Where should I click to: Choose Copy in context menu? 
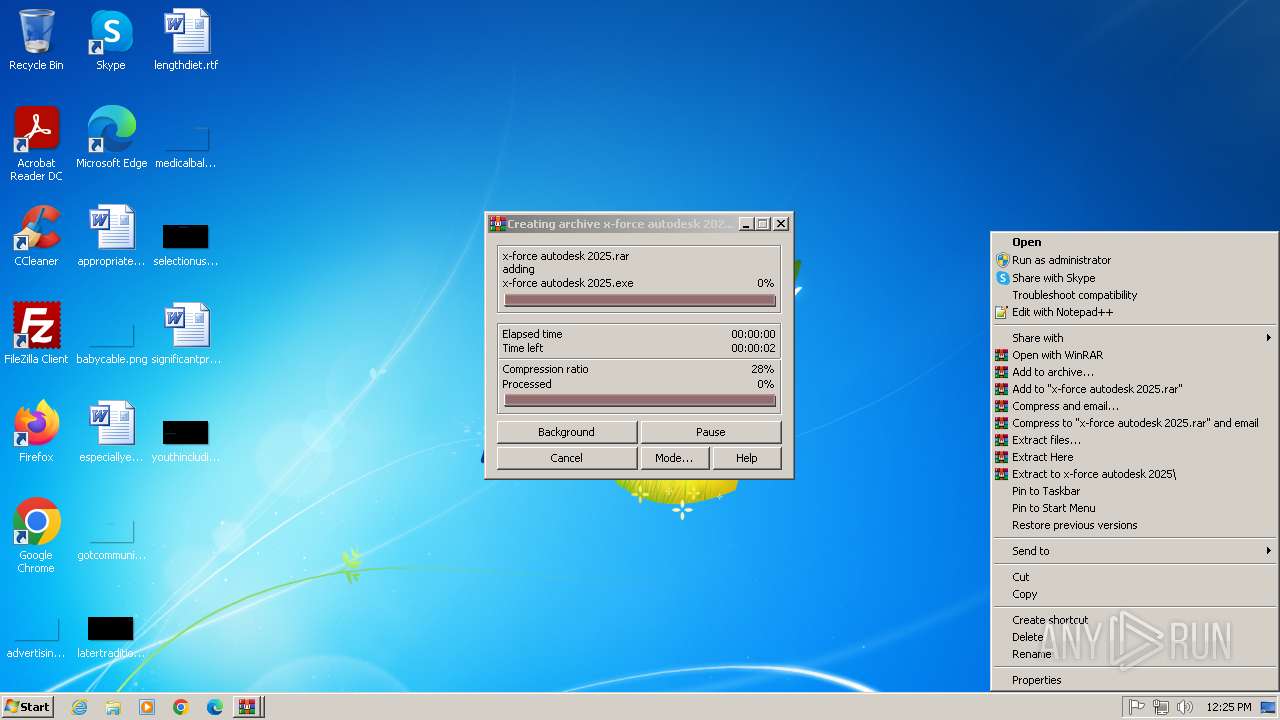coord(1134,594)
